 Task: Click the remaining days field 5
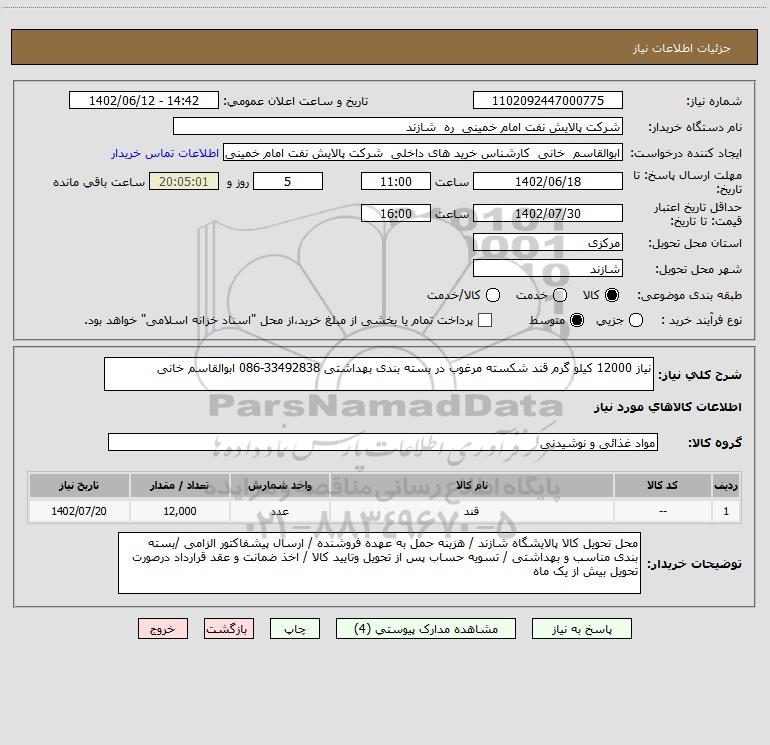(x=288, y=182)
